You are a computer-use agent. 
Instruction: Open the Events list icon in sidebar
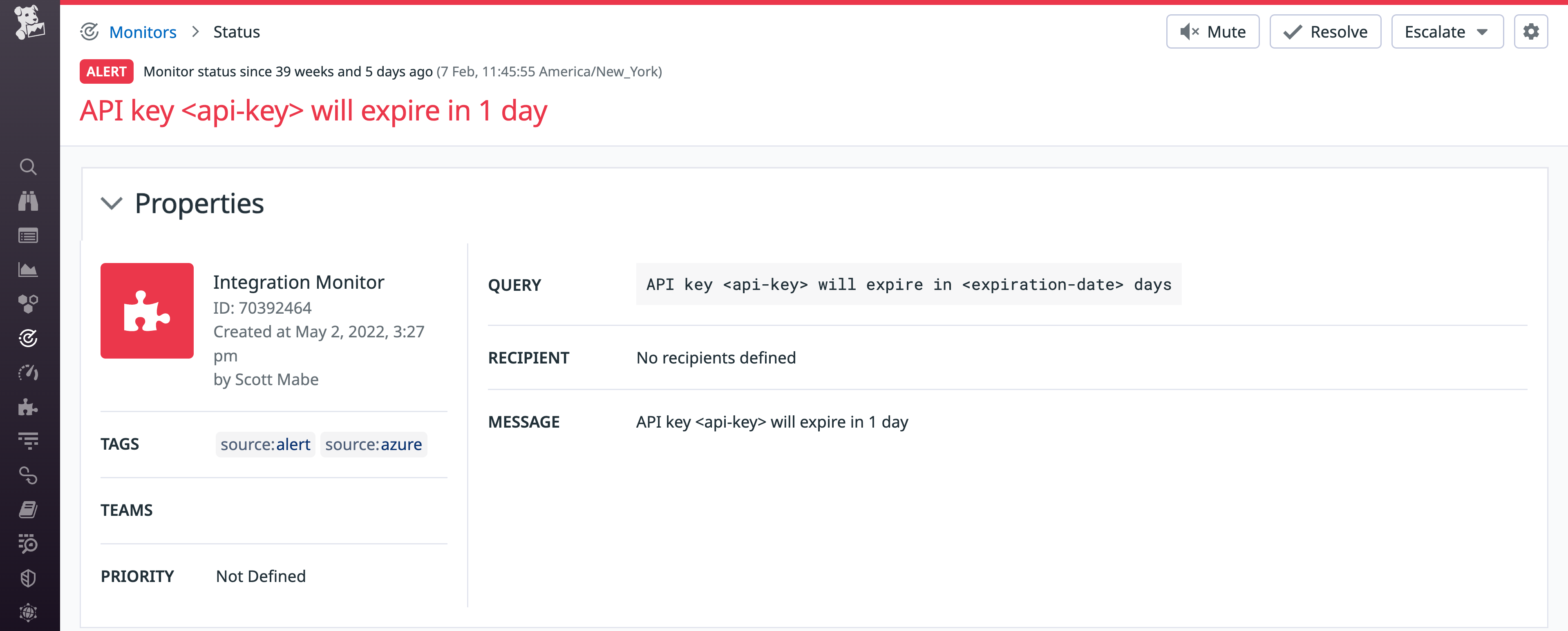(x=29, y=236)
